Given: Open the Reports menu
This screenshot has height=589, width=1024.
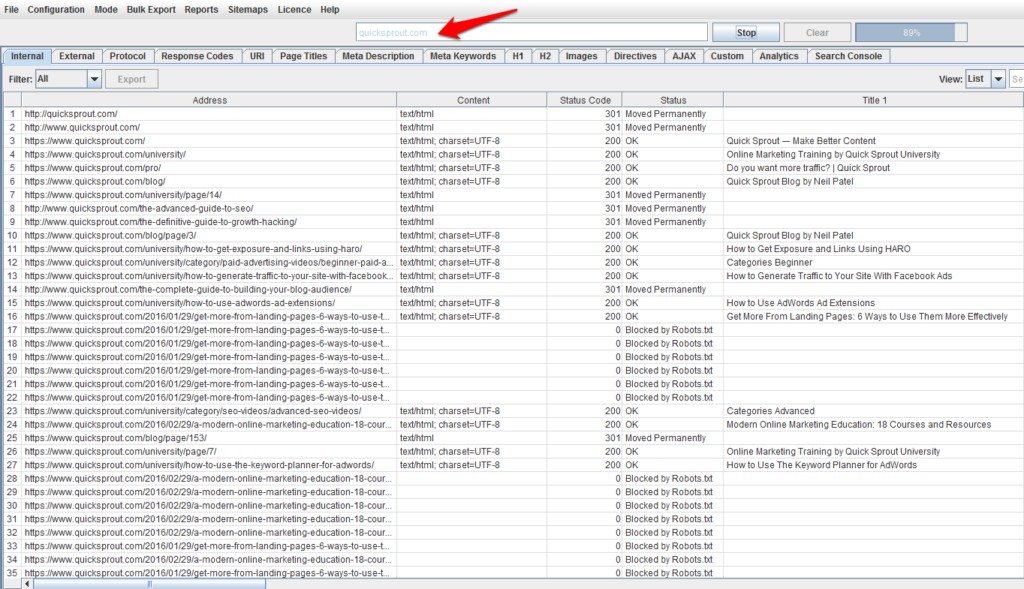Looking at the screenshot, I should click(201, 9).
